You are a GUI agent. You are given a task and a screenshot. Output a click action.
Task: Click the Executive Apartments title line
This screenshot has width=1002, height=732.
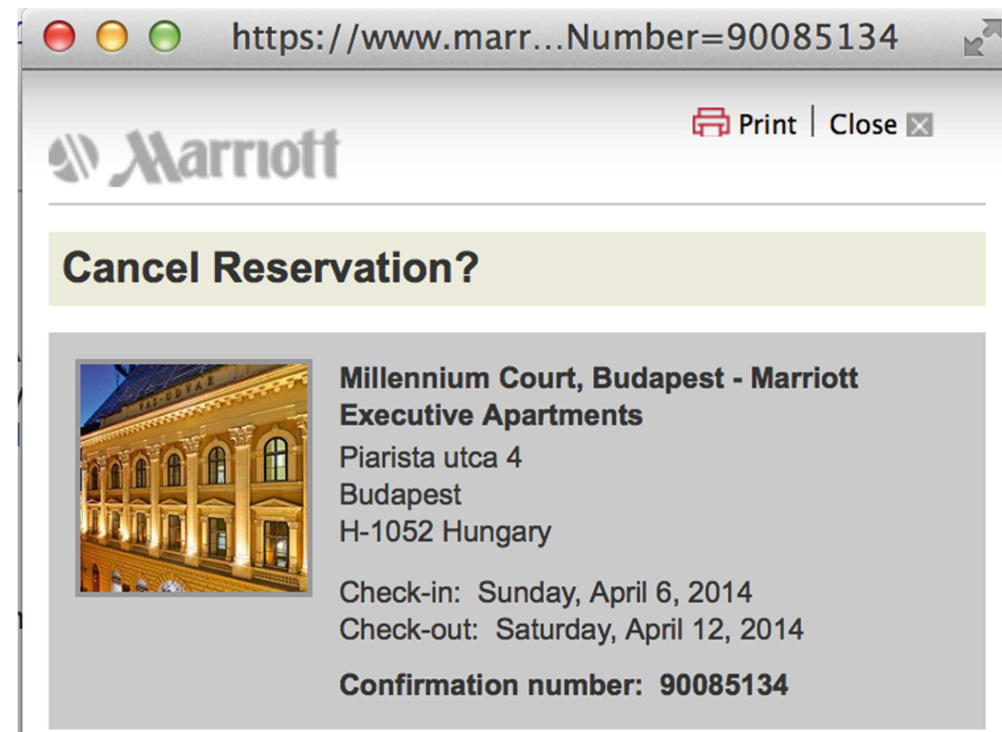point(491,416)
